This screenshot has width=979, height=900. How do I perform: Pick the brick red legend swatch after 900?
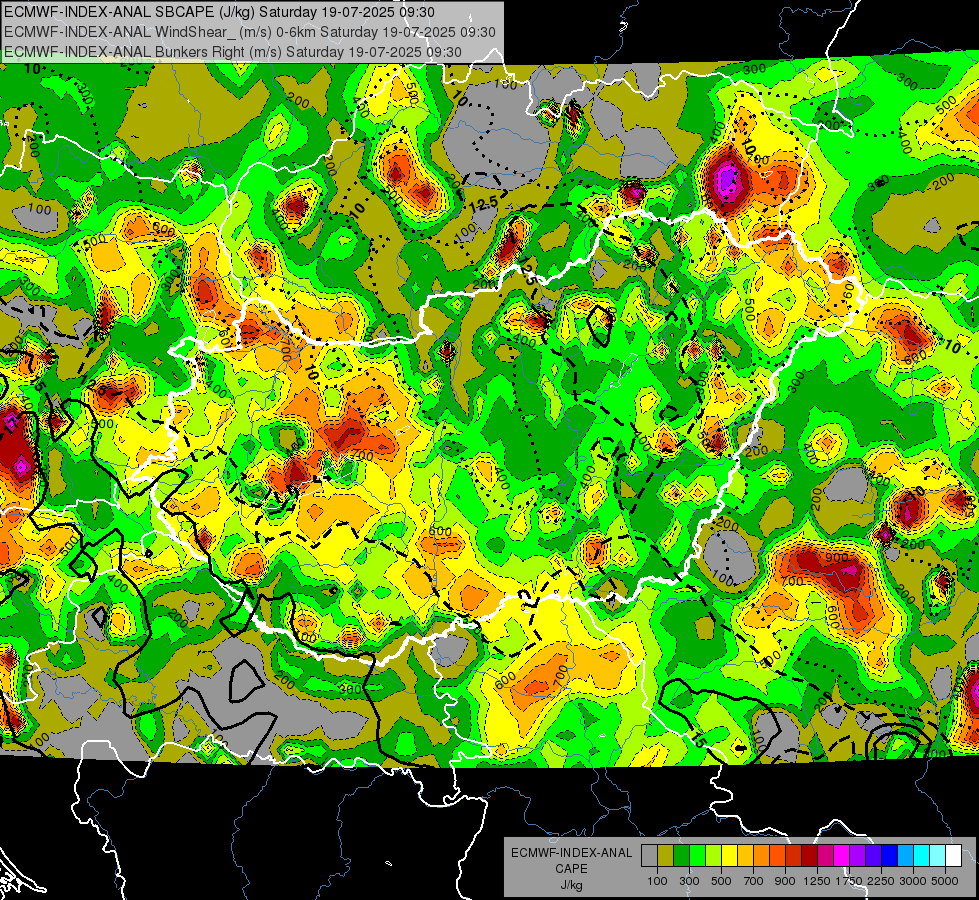[794, 856]
